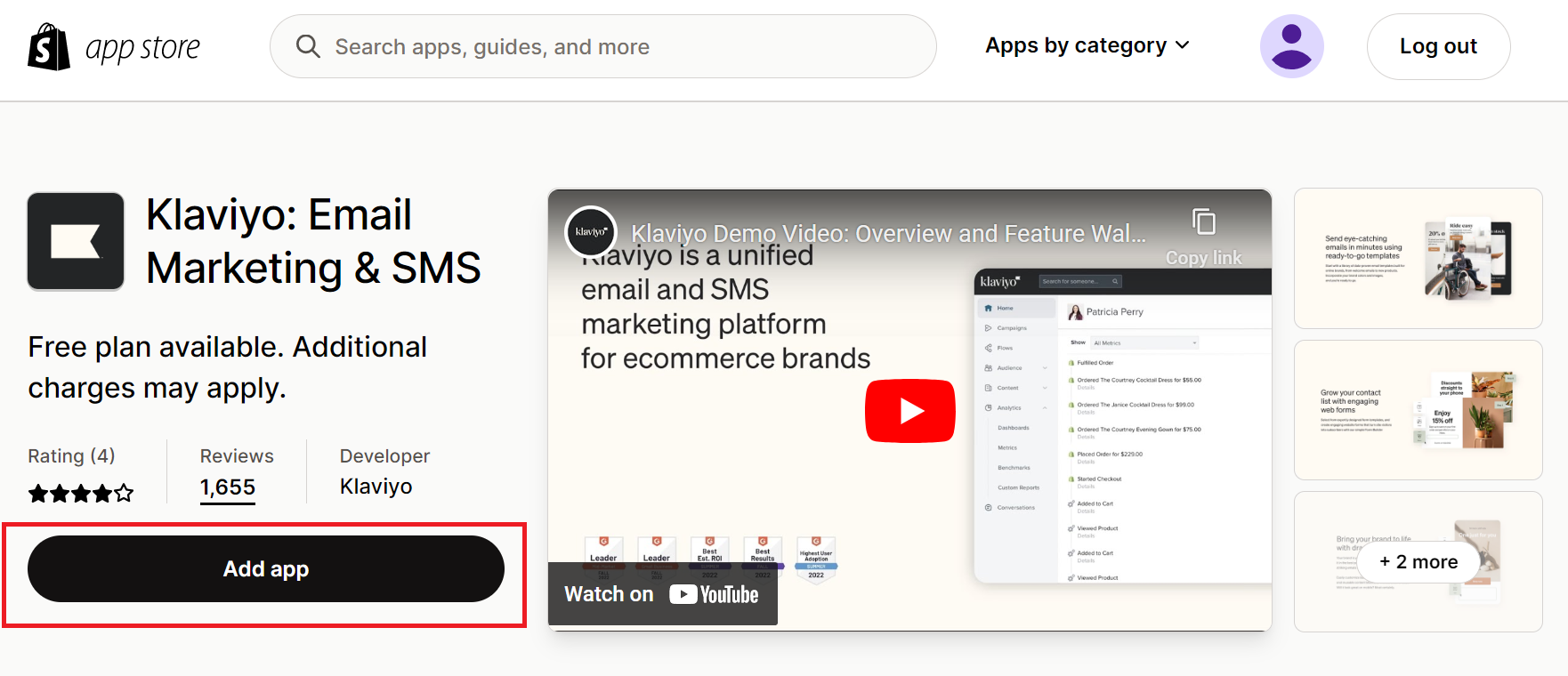The image size is (1568, 676).
Task: Click the Klaviyo developer name
Action: tap(376, 487)
